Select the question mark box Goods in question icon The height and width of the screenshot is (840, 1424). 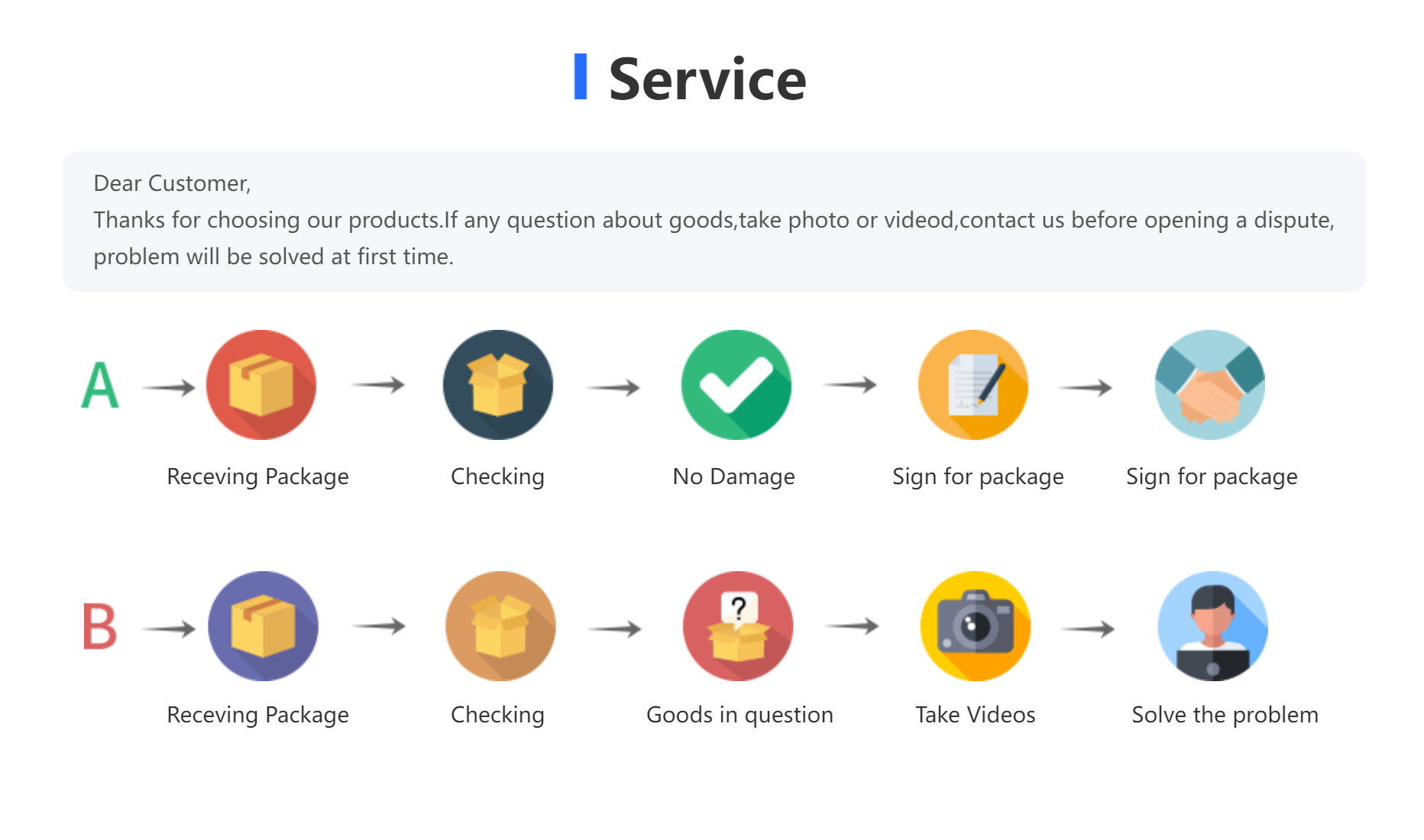coord(738,626)
